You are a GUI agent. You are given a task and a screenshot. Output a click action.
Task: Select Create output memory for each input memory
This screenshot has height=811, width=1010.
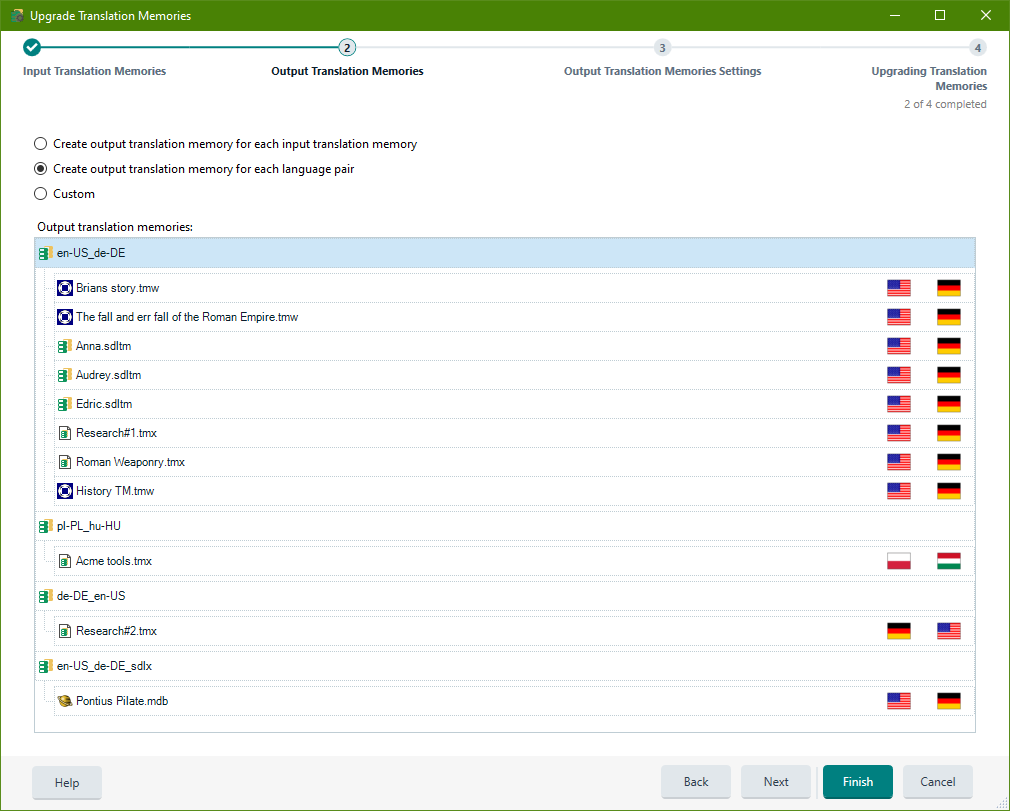40,143
